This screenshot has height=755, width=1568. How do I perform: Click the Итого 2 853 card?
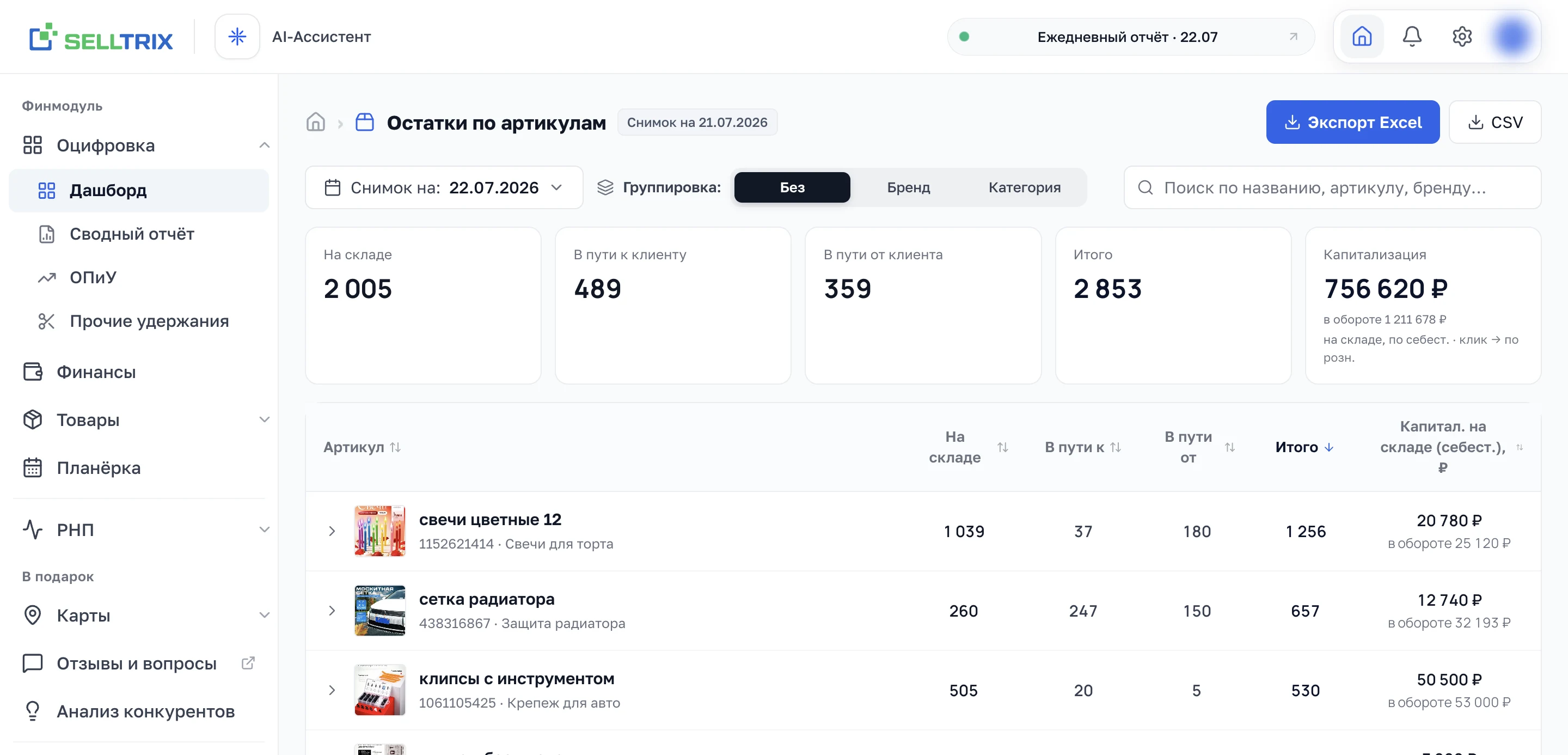pos(1173,305)
